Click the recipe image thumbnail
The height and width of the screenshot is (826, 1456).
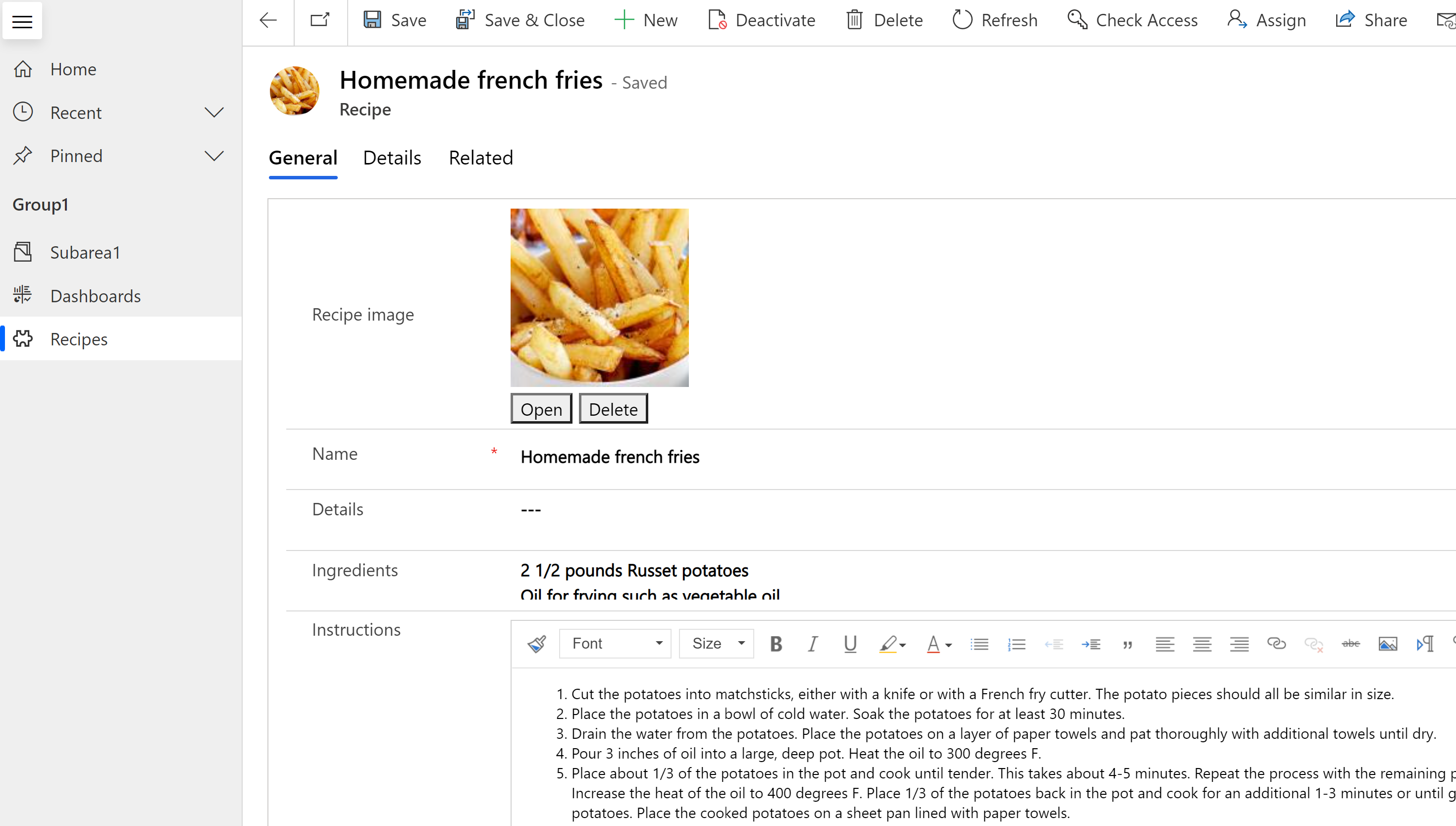click(599, 297)
